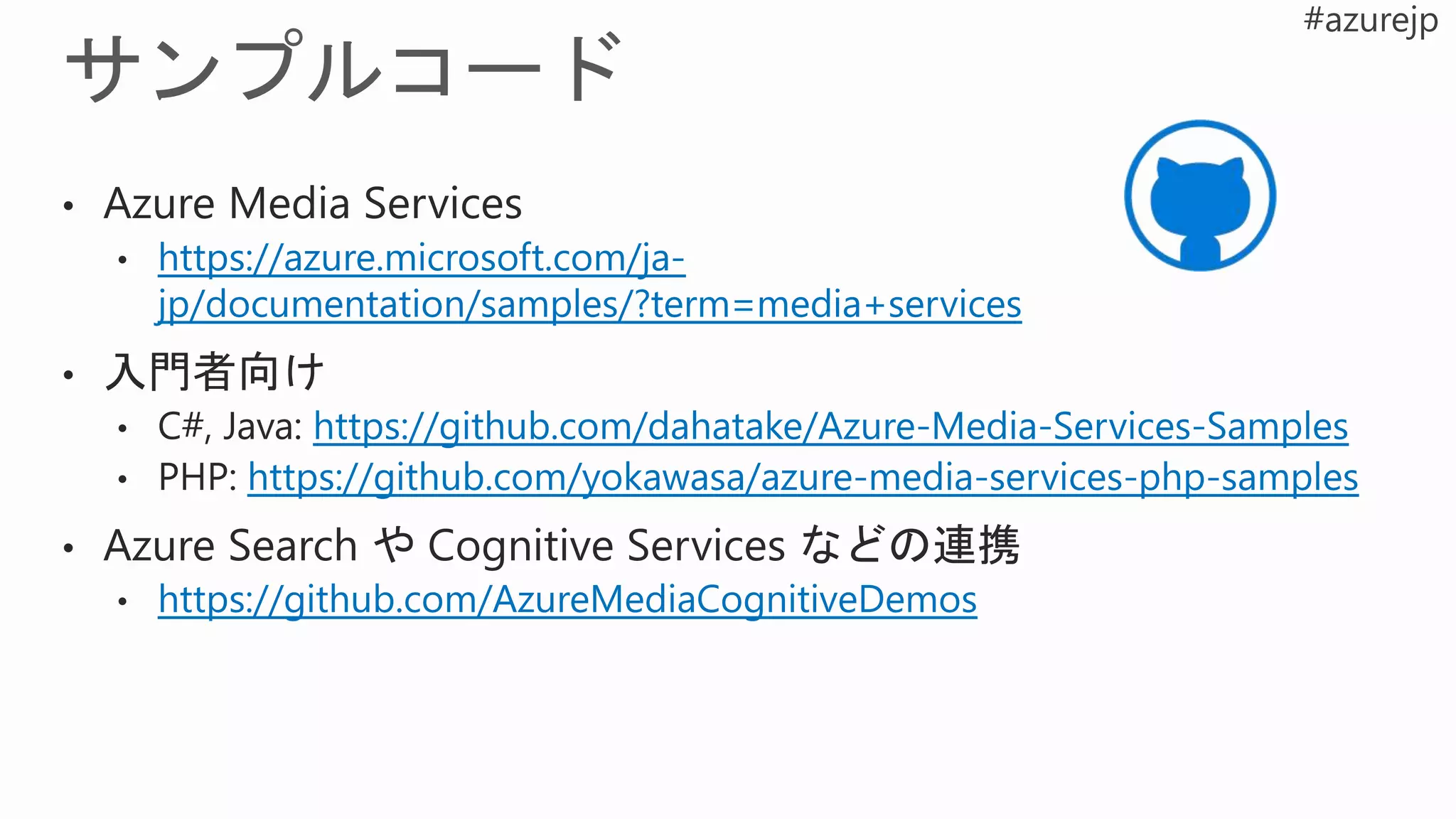The image size is (1456, 819).
Task: Click the sub-bullet before the AzureMediaCognitiveDemos link
Action: point(122,602)
